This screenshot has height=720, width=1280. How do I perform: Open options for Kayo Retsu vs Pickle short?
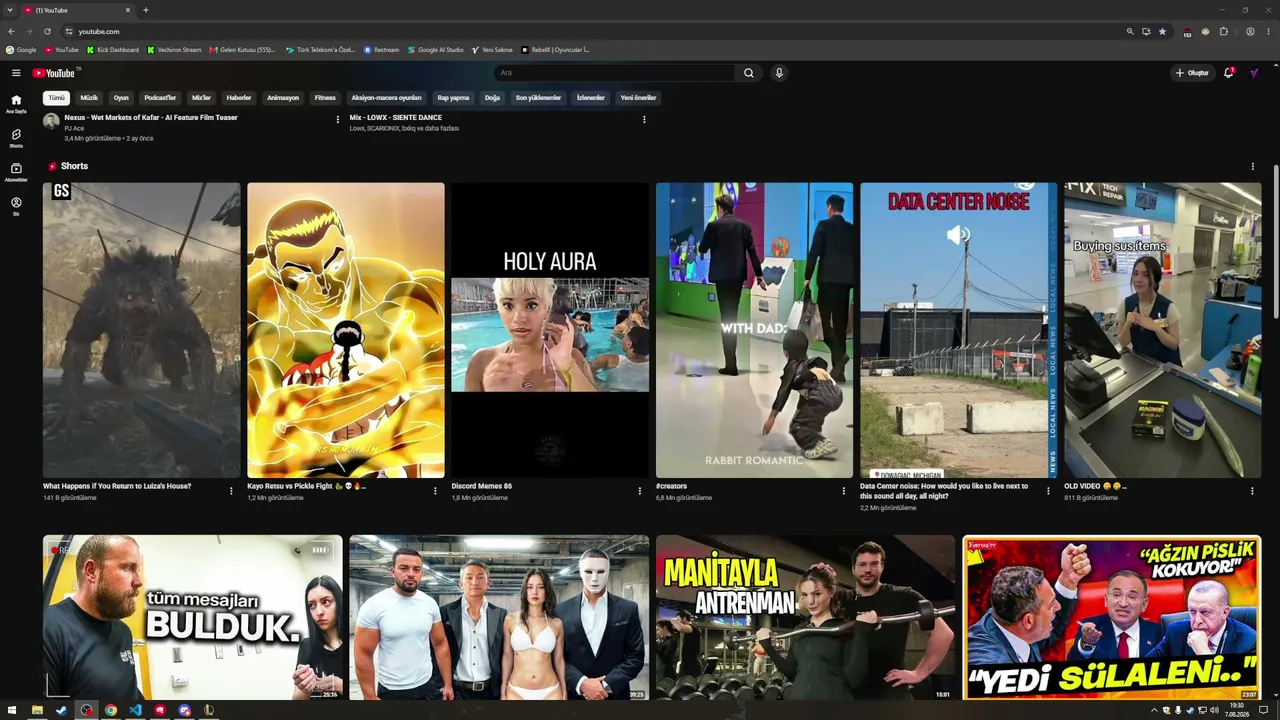coord(435,491)
